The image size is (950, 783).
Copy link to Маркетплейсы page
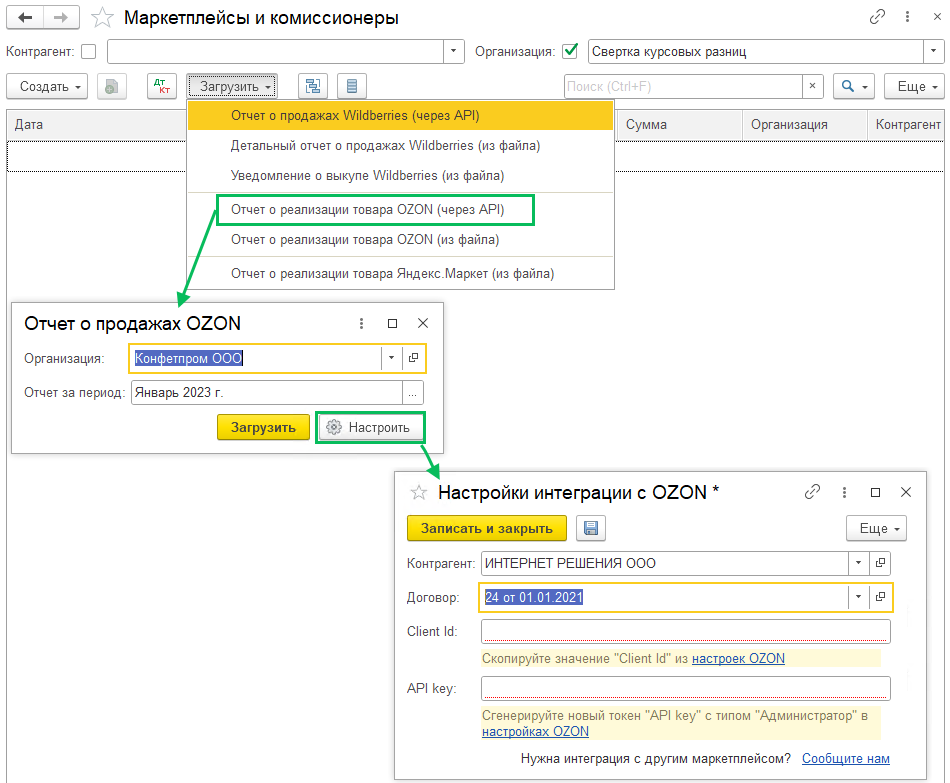click(877, 17)
